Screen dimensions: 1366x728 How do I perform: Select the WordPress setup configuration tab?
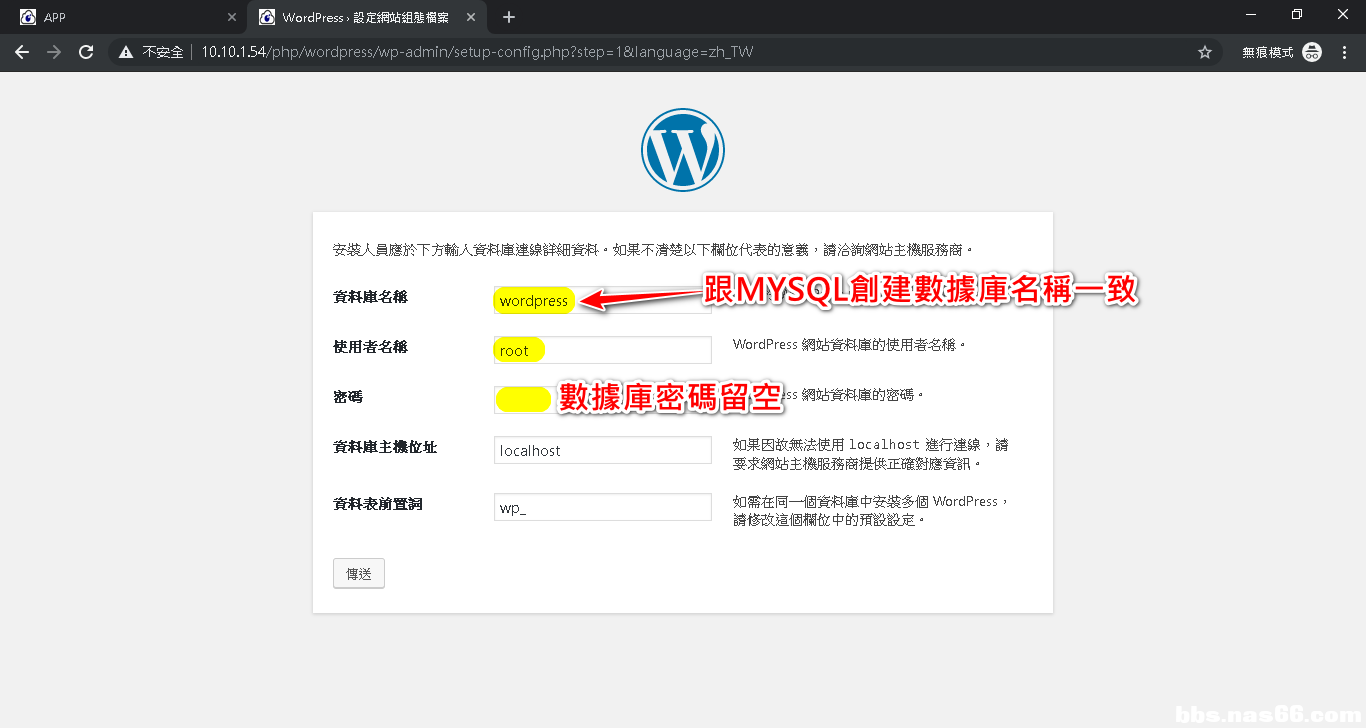(365, 17)
